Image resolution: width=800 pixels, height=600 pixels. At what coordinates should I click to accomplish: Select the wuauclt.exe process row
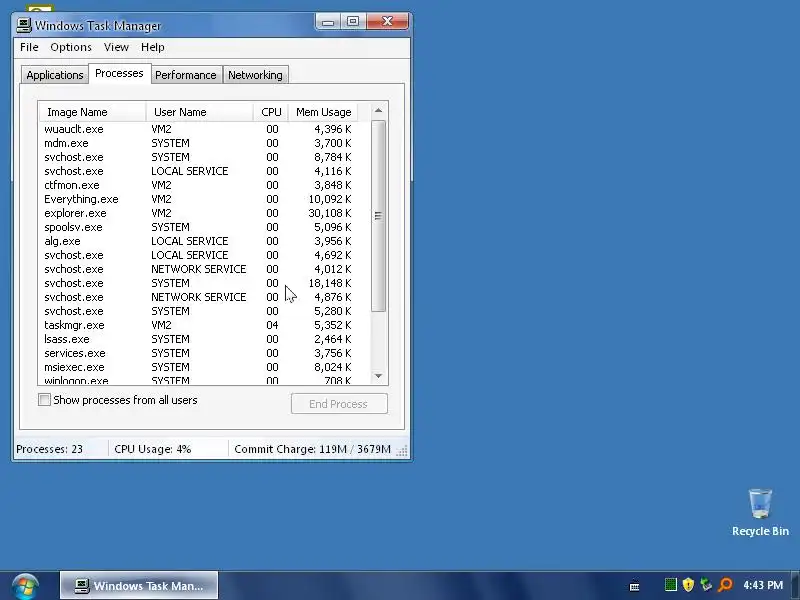coord(204,129)
